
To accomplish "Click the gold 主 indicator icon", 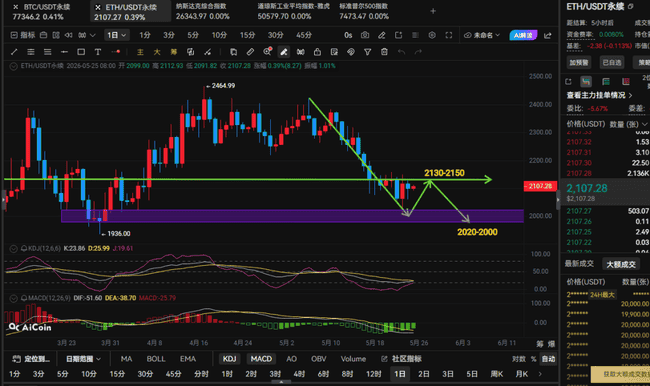I will click(140, 52).
